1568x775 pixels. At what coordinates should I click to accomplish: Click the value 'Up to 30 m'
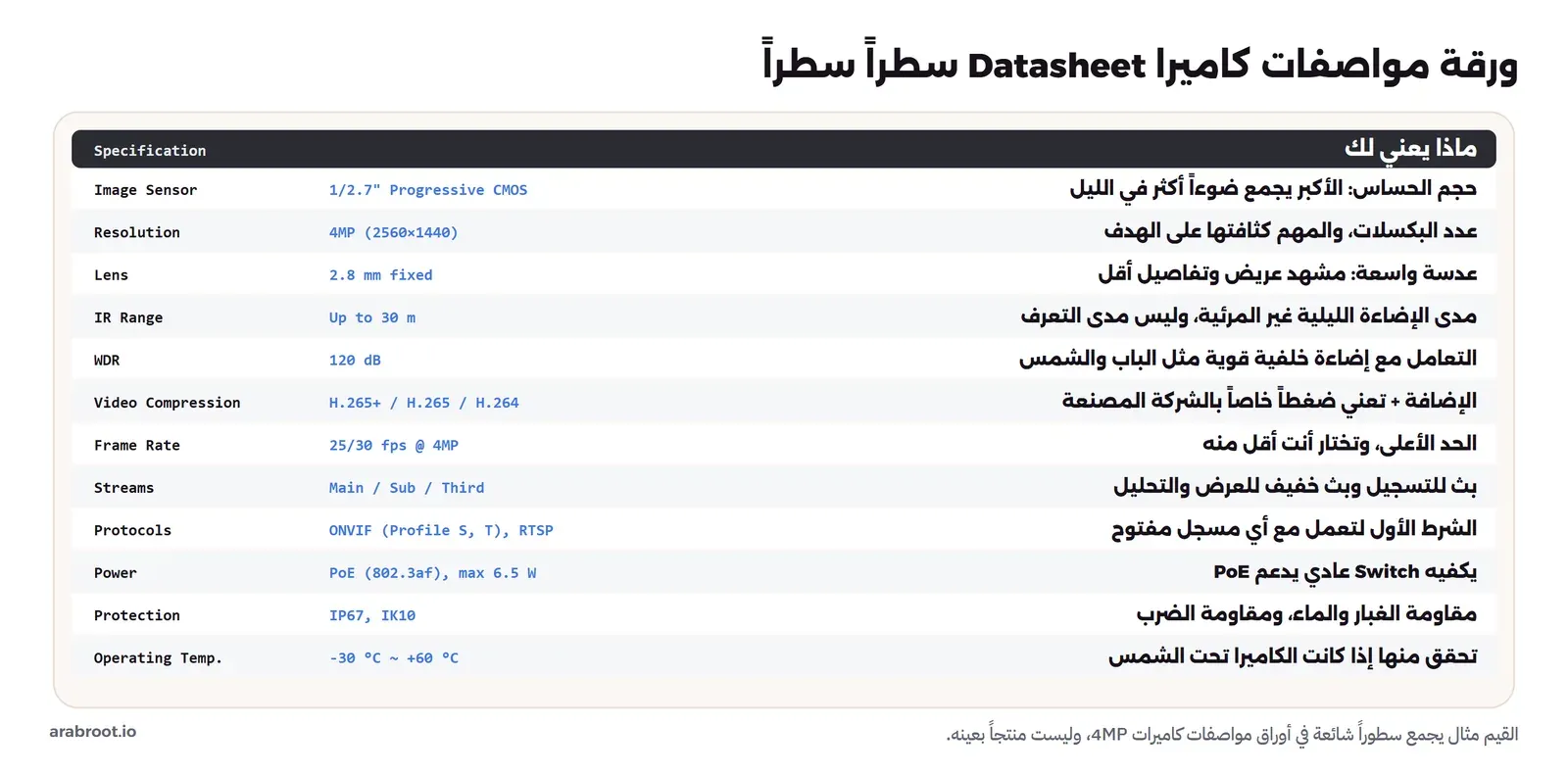coord(372,317)
